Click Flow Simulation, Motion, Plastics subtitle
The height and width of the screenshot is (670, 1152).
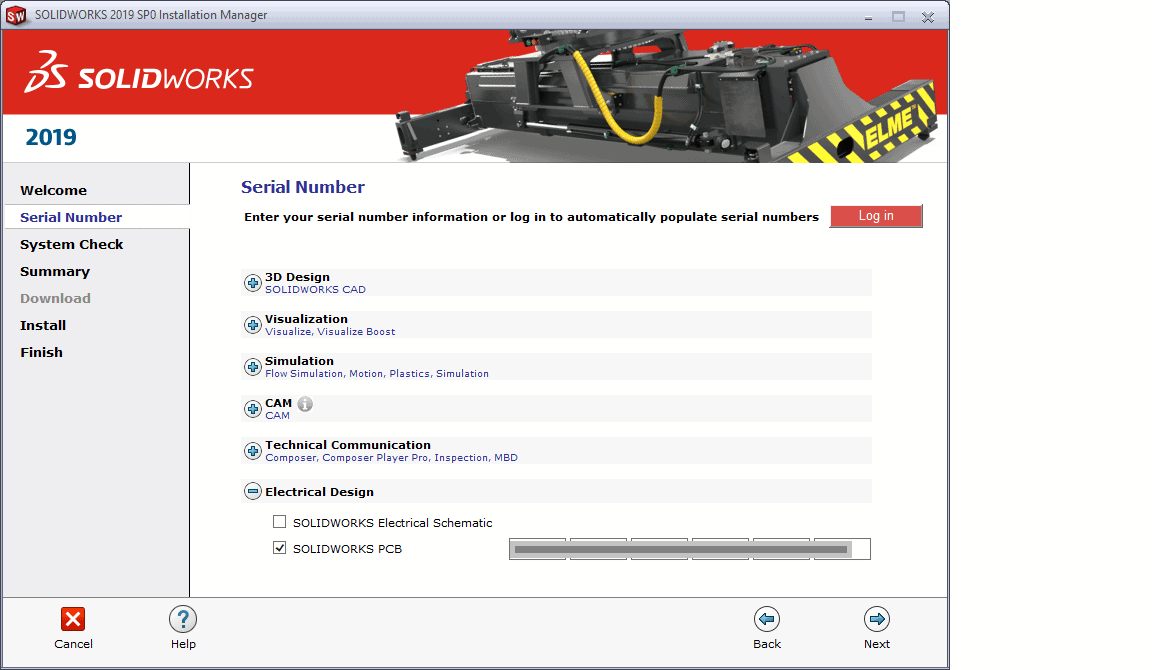pyautogui.click(x=377, y=374)
